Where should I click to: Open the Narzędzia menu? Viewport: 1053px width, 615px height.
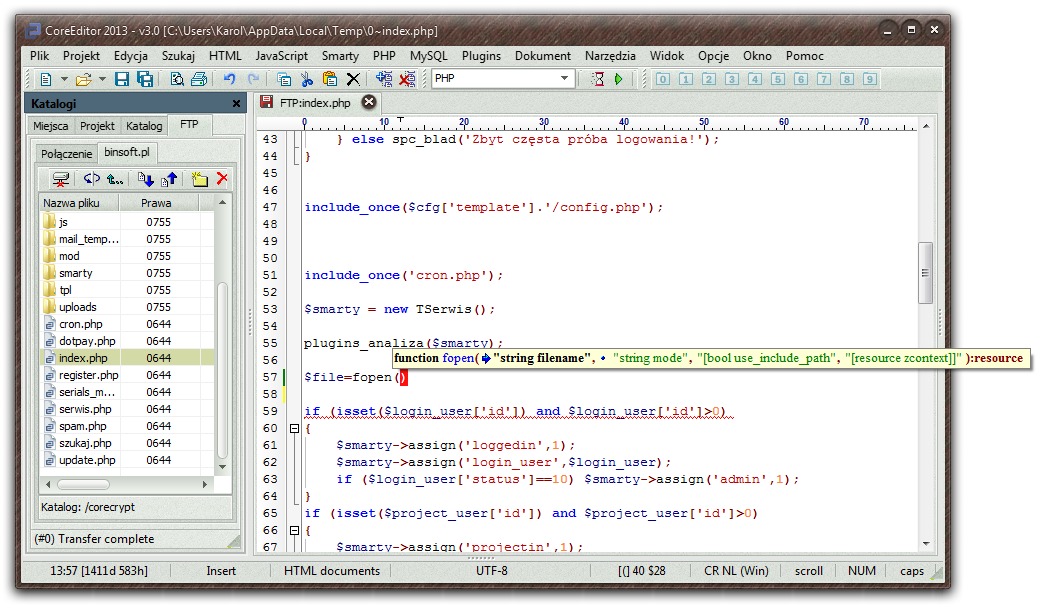tap(610, 56)
